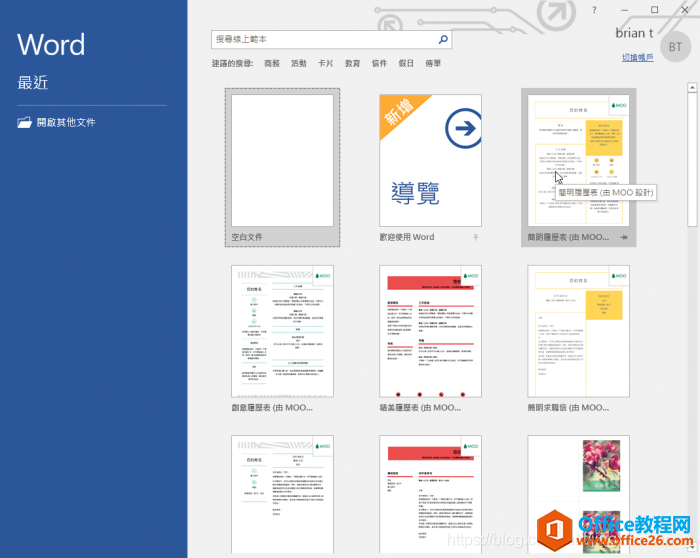Choose the 創意履歷表 template thumbnail
Screen dimensions: 700x558
282,331
